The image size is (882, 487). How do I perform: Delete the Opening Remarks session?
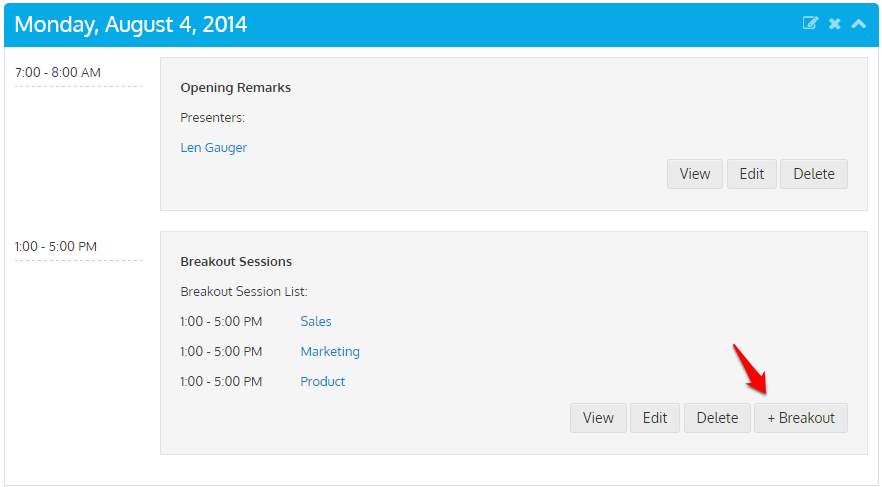click(x=814, y=174)
